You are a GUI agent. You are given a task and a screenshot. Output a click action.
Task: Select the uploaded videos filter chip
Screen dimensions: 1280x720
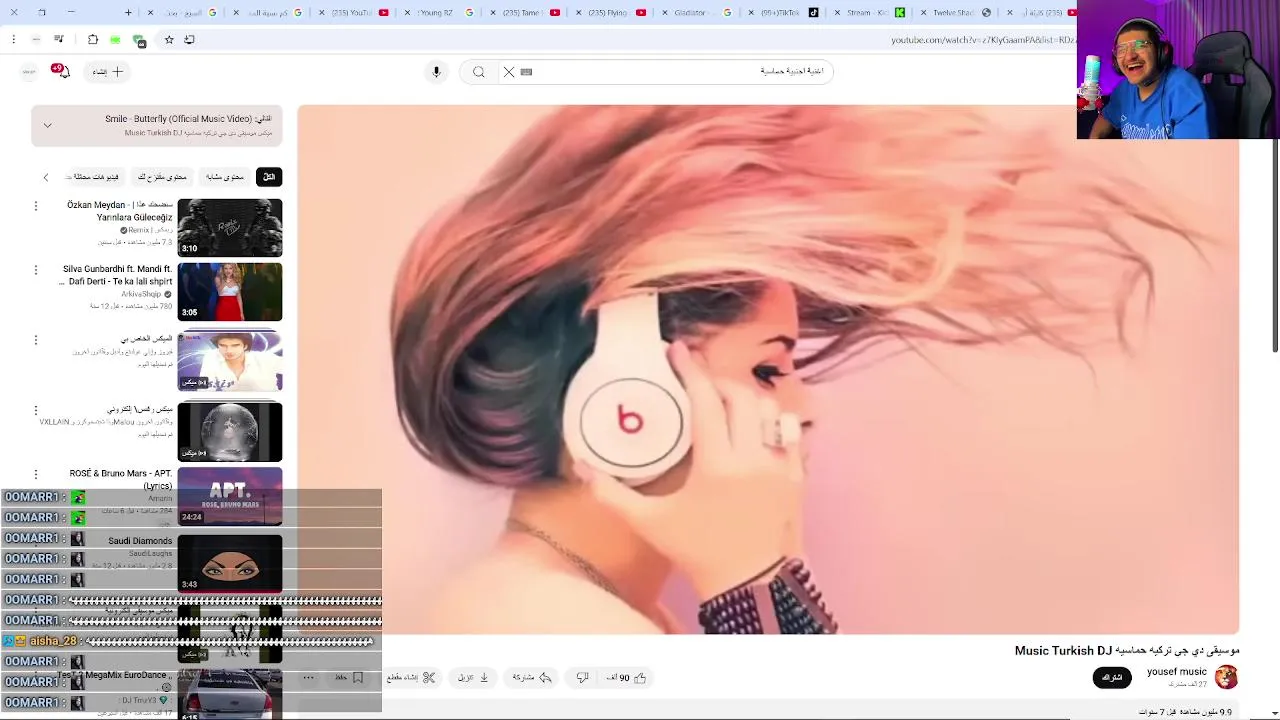point(94,177)
